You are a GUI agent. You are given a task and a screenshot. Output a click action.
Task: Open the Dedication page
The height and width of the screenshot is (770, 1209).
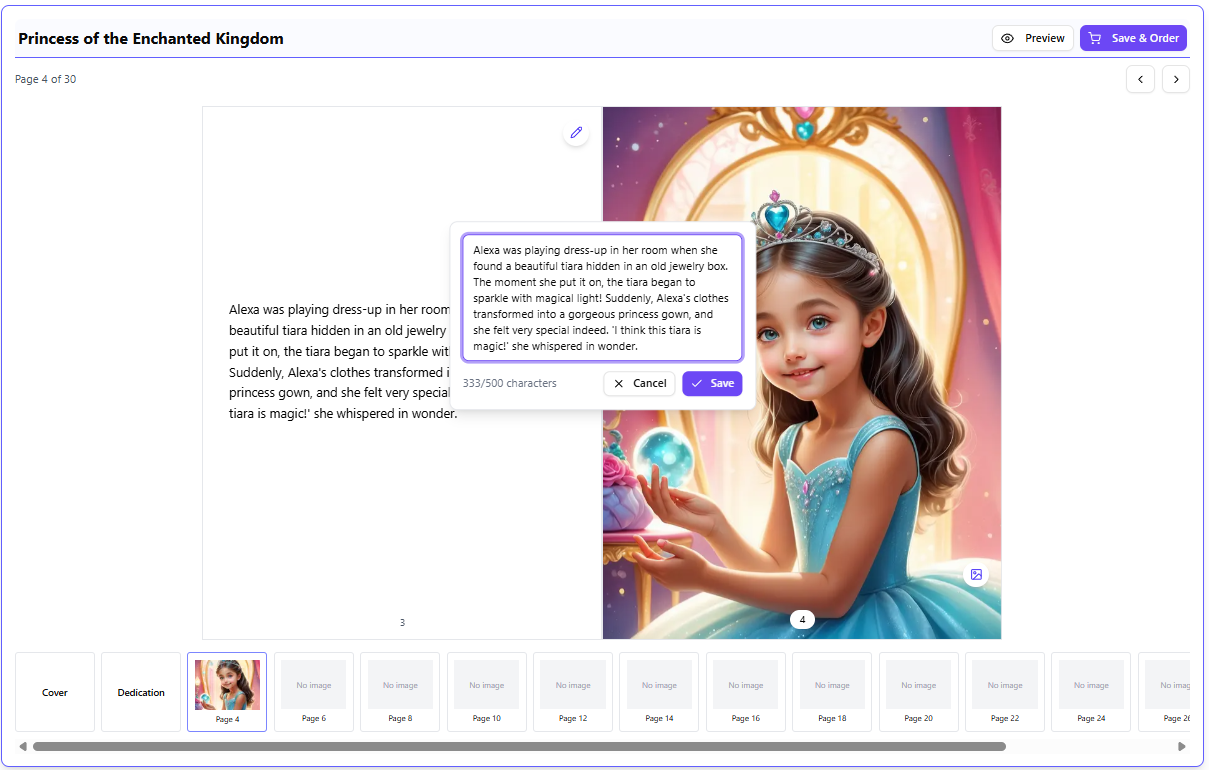point(140,691)
